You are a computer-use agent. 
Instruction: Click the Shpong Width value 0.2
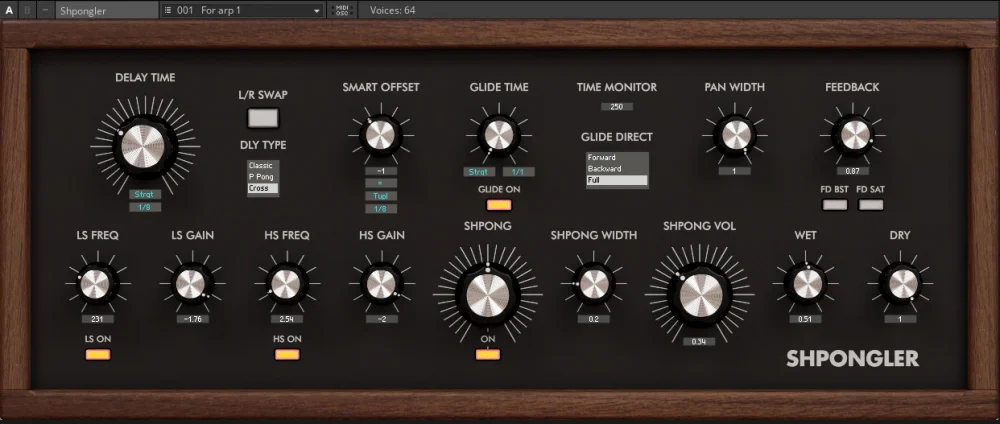[x=594, y=319]
